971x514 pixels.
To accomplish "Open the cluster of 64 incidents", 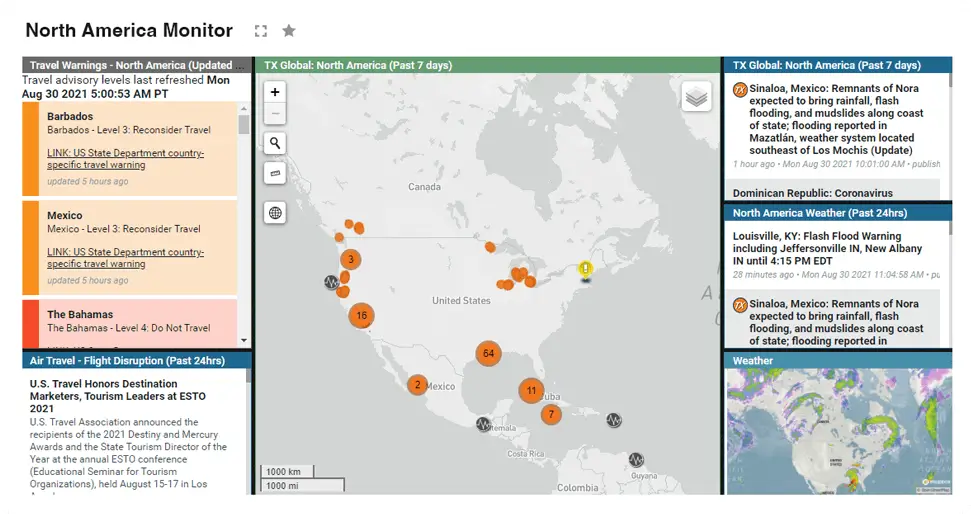I will [x=488, y=353].
